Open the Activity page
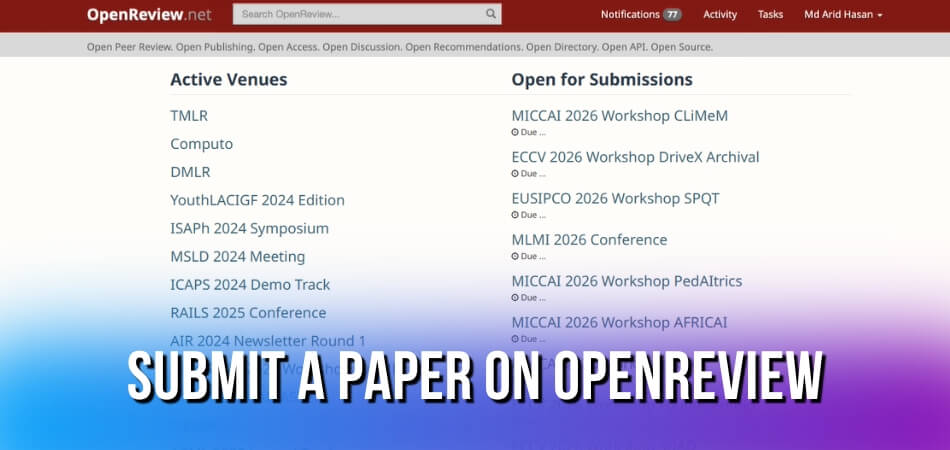The width and height of the screenshot is (950, 450). click(720, 15)
